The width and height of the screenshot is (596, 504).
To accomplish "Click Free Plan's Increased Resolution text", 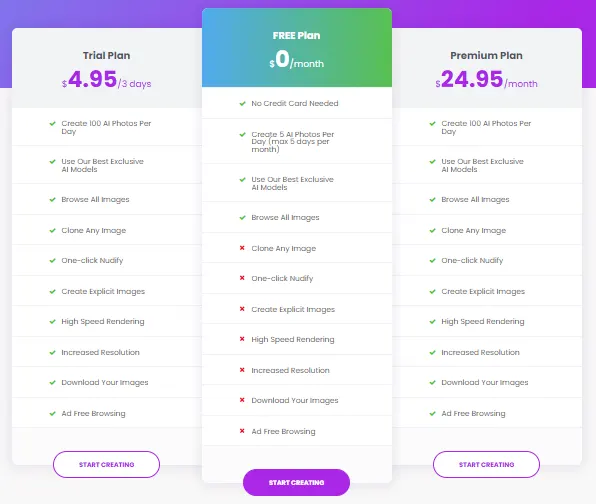I will tap(290, 370).
